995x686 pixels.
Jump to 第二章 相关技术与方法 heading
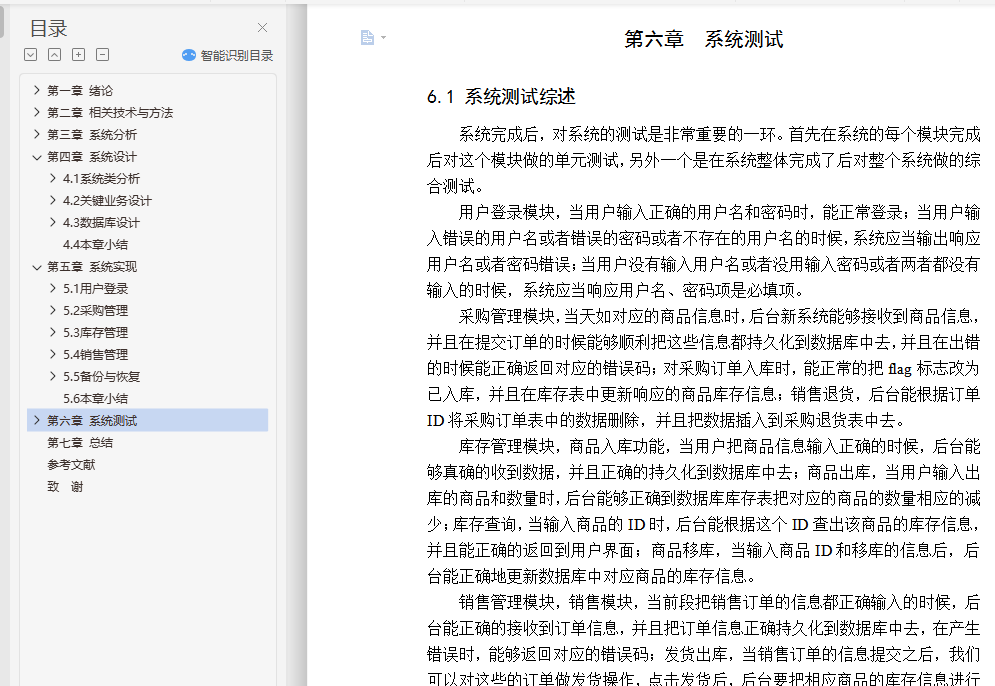click(110, 112)
